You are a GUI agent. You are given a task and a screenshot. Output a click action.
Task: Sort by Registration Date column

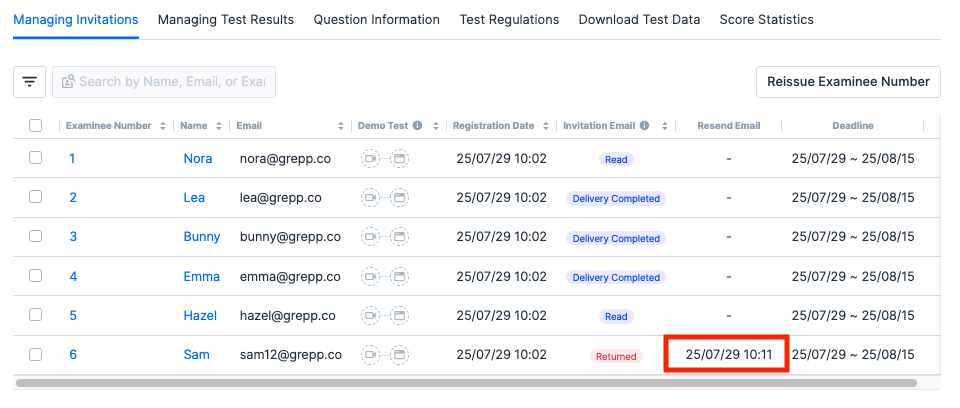click(545, 126)
